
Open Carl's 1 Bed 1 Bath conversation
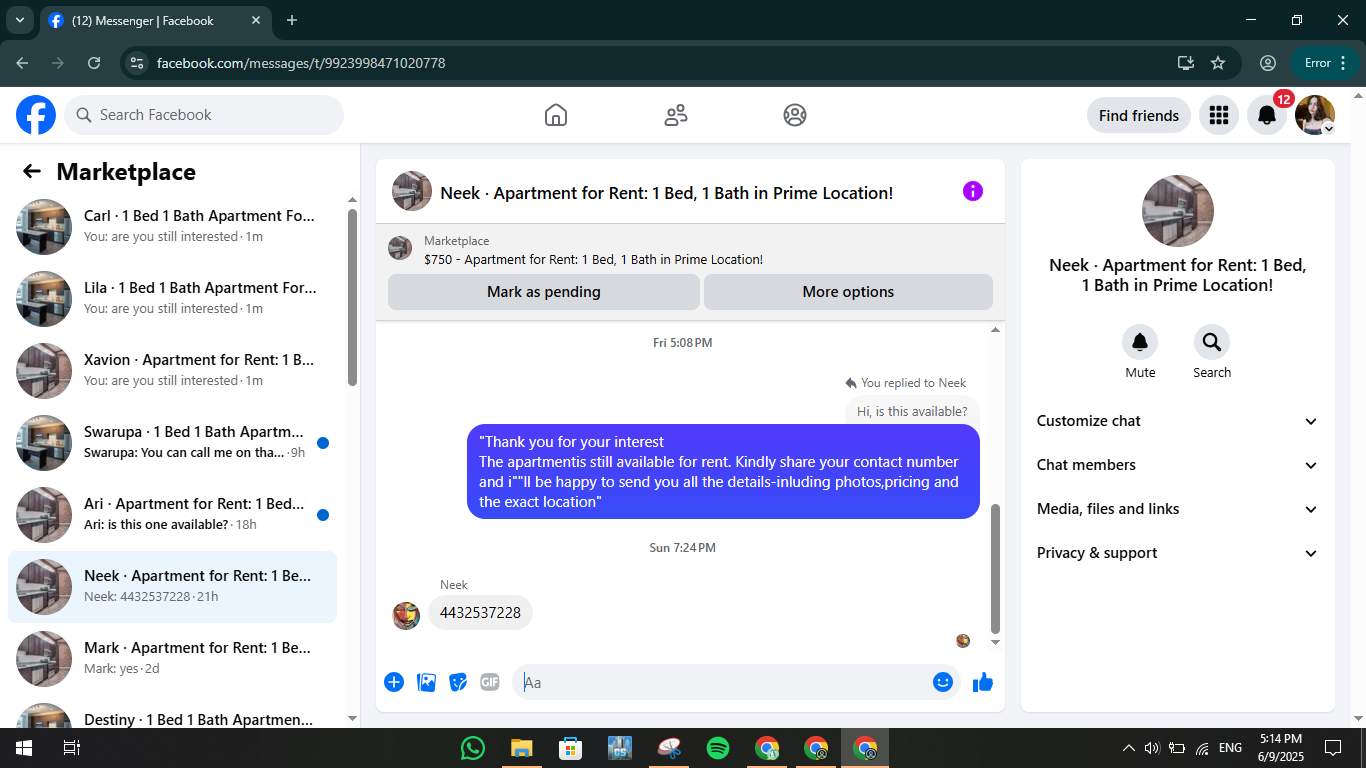pyautogui.click(x=172, y=226)
